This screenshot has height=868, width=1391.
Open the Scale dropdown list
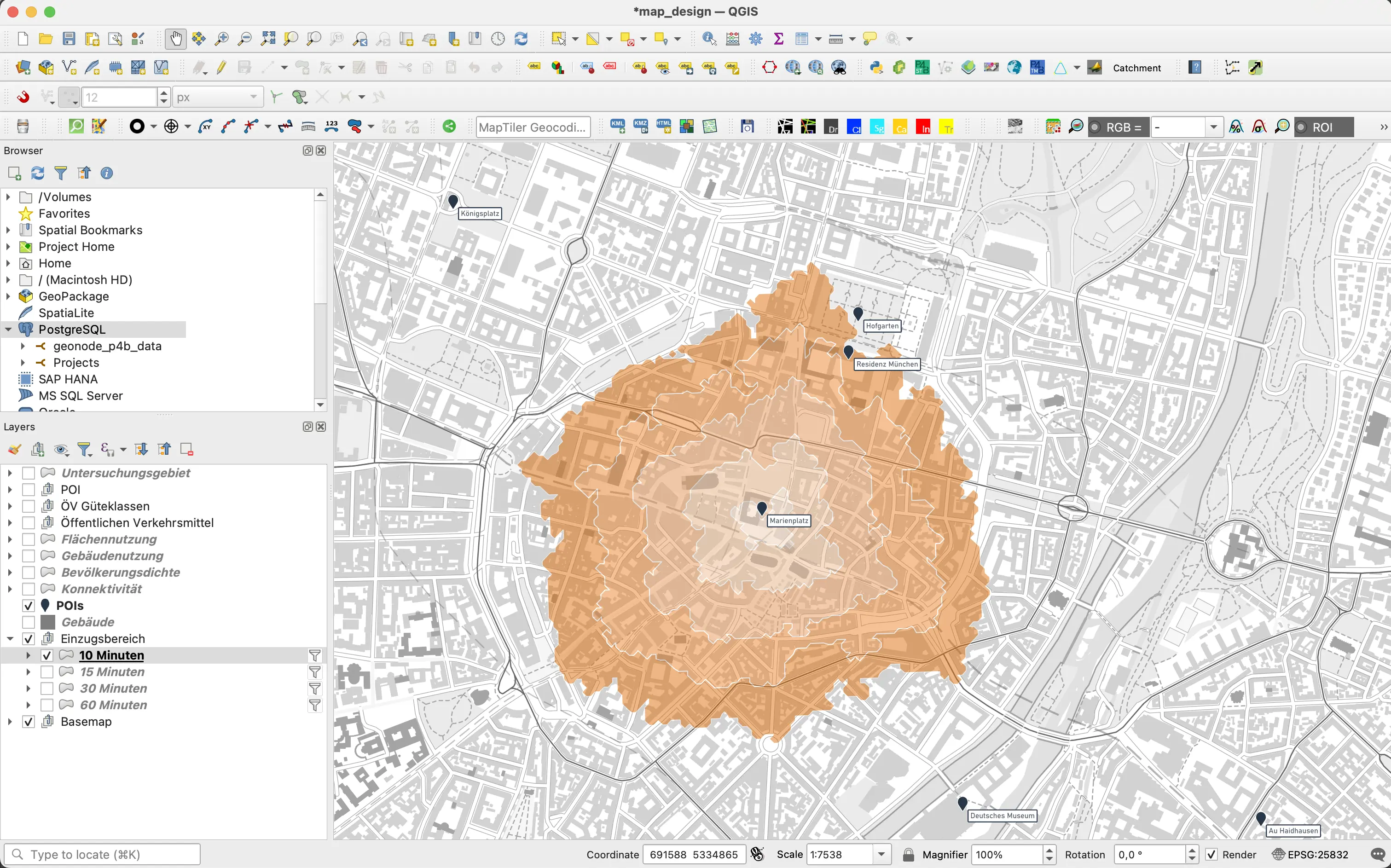(881, 854)
